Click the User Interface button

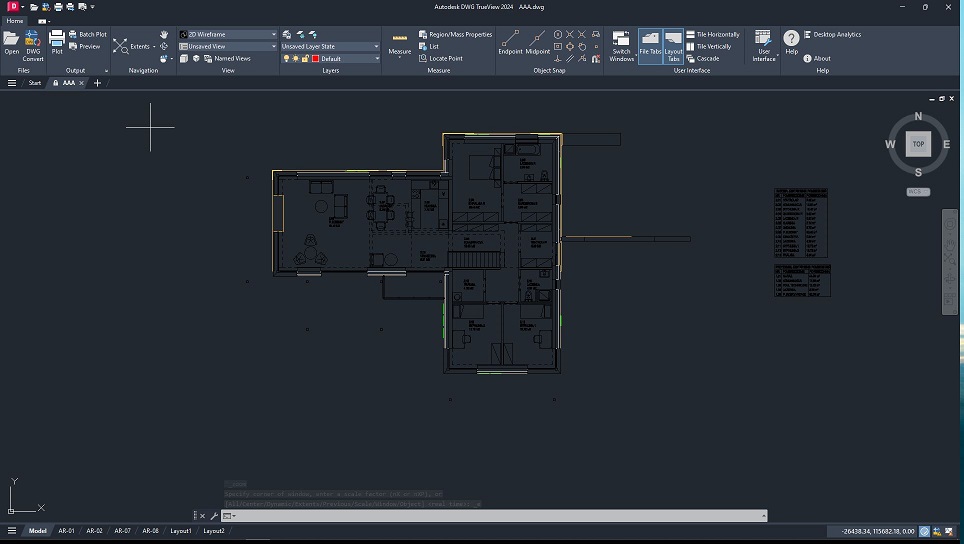tap(764, 45)
